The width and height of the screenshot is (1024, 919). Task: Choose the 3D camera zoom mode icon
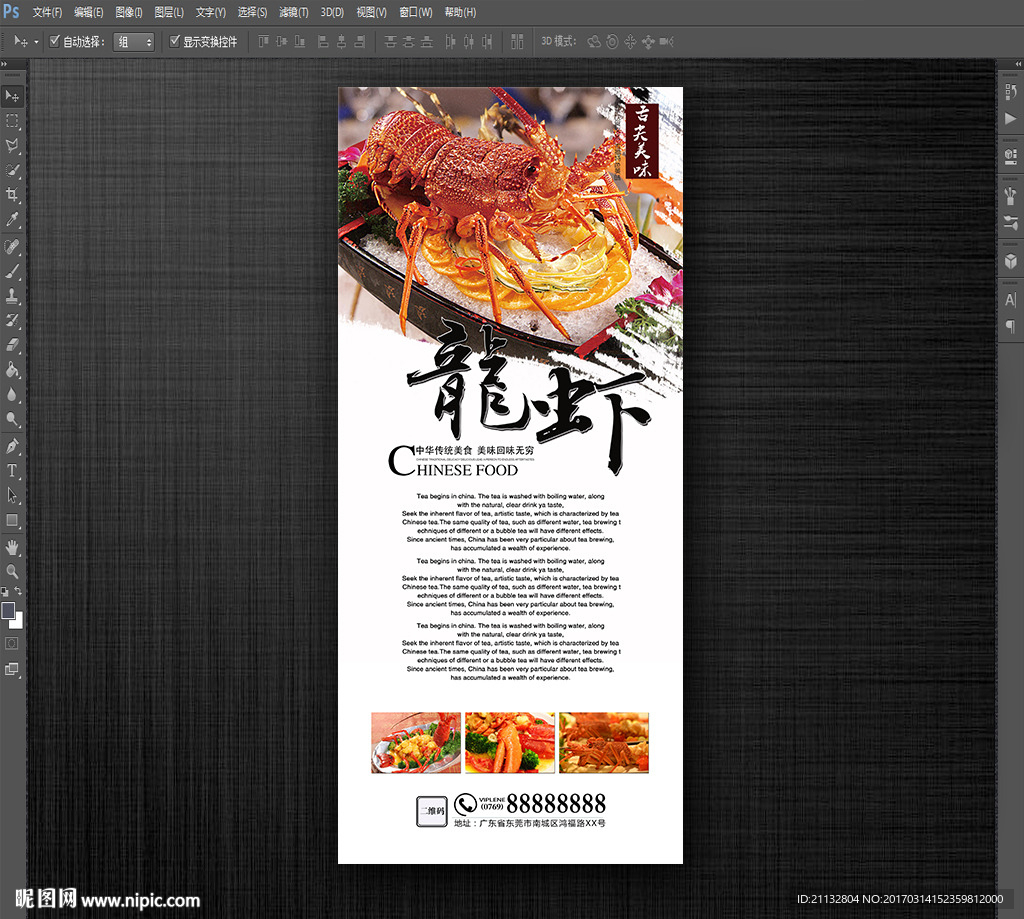pyautogui.click(x=666, y=42)
